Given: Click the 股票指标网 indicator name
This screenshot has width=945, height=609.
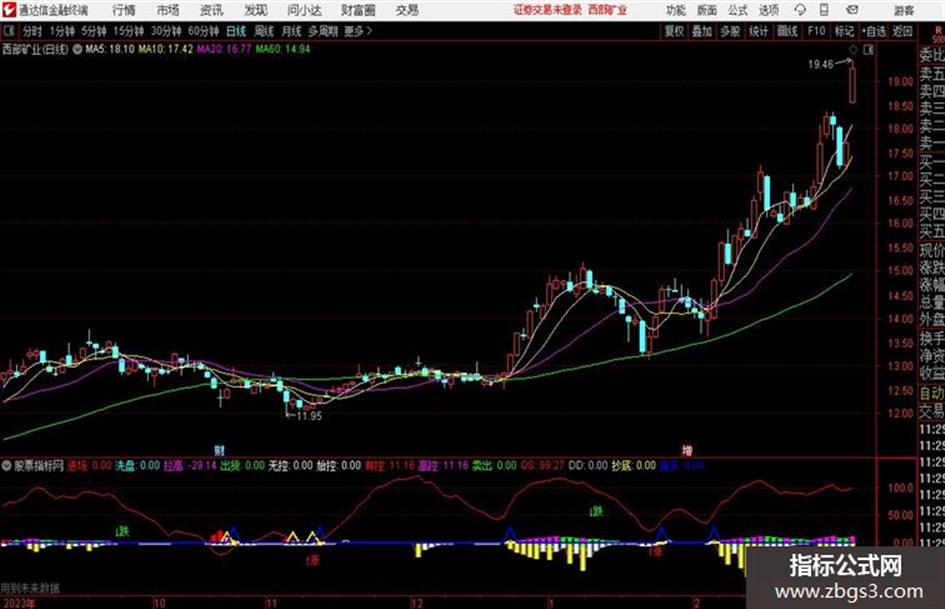Looking at the screenshot, I should (x=39, y=465).
